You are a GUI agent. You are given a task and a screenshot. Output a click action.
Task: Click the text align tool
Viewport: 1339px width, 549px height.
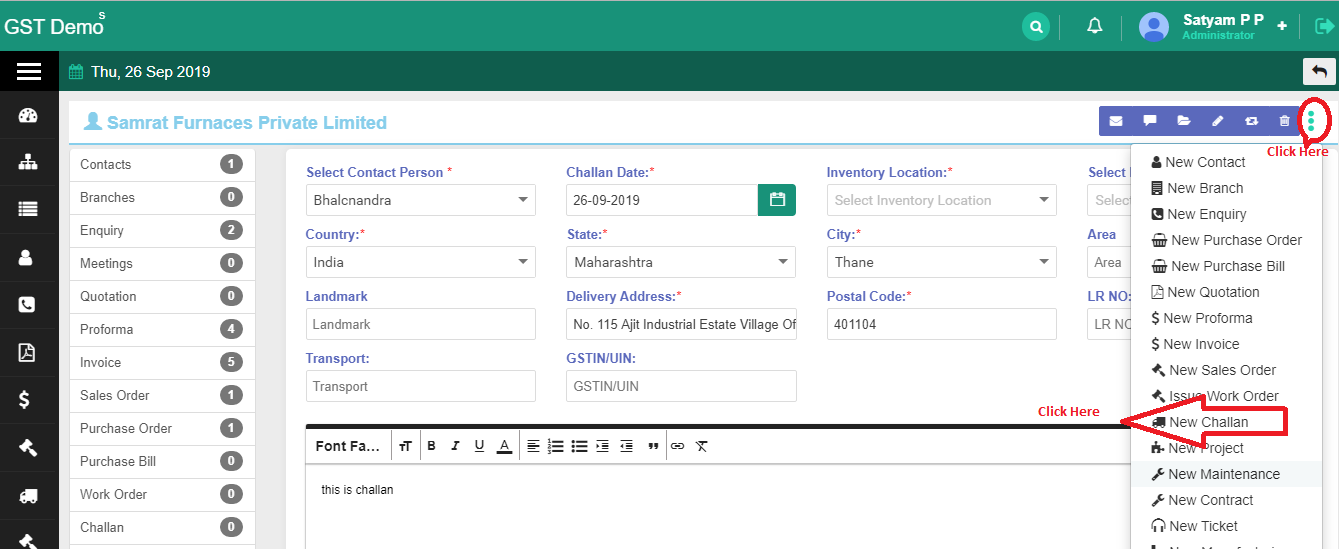pyautogui.click(x=533, y=446)
